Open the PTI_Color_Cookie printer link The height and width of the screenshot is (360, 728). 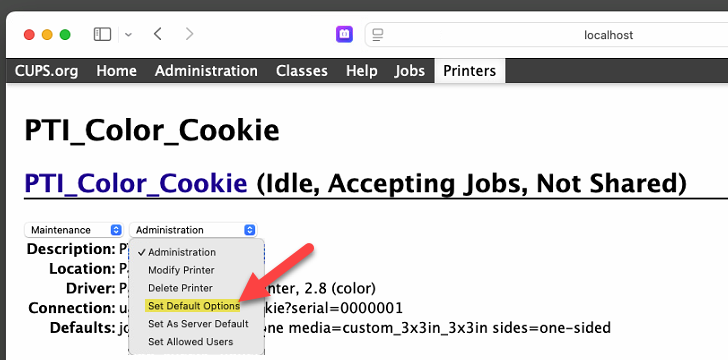tap(136, 183)
